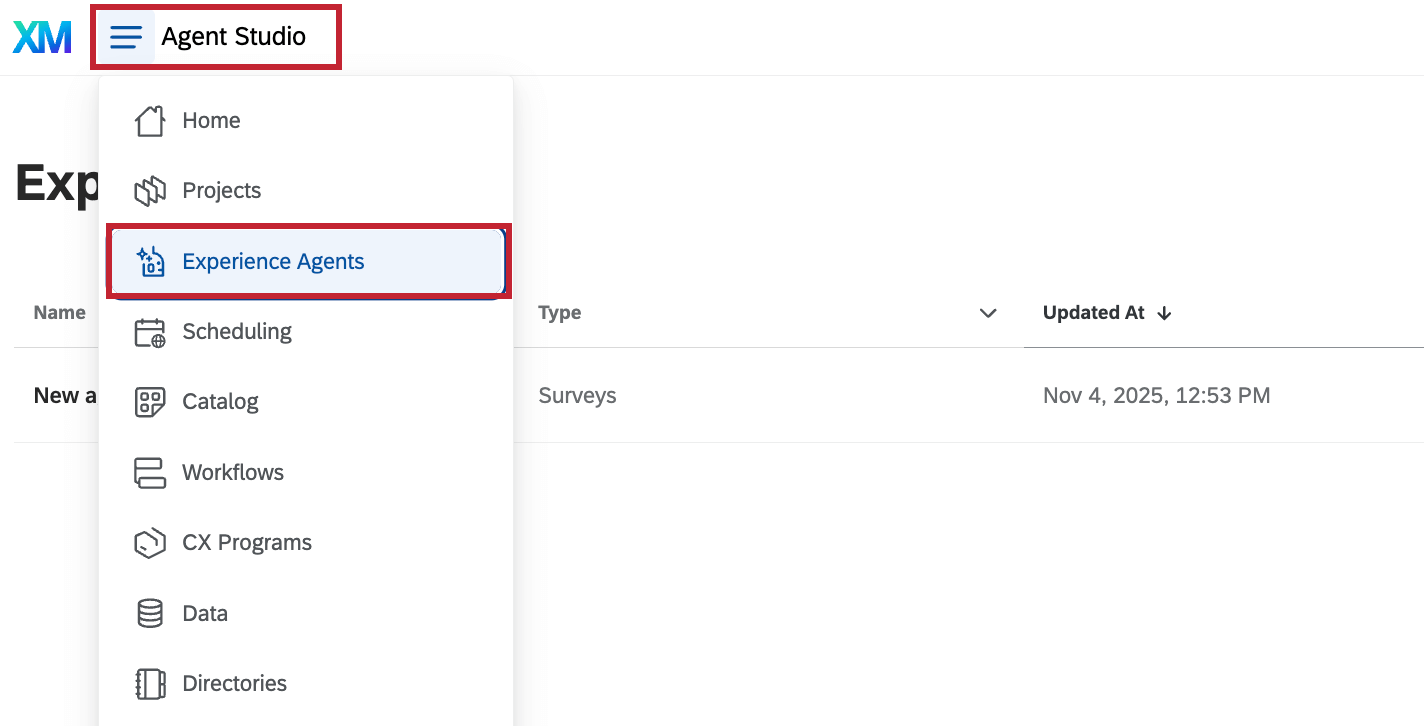Expand the Type column filter dropdown
Image resolution: width=1424 pixels, height=726 pixels.
tap(988, 313)
